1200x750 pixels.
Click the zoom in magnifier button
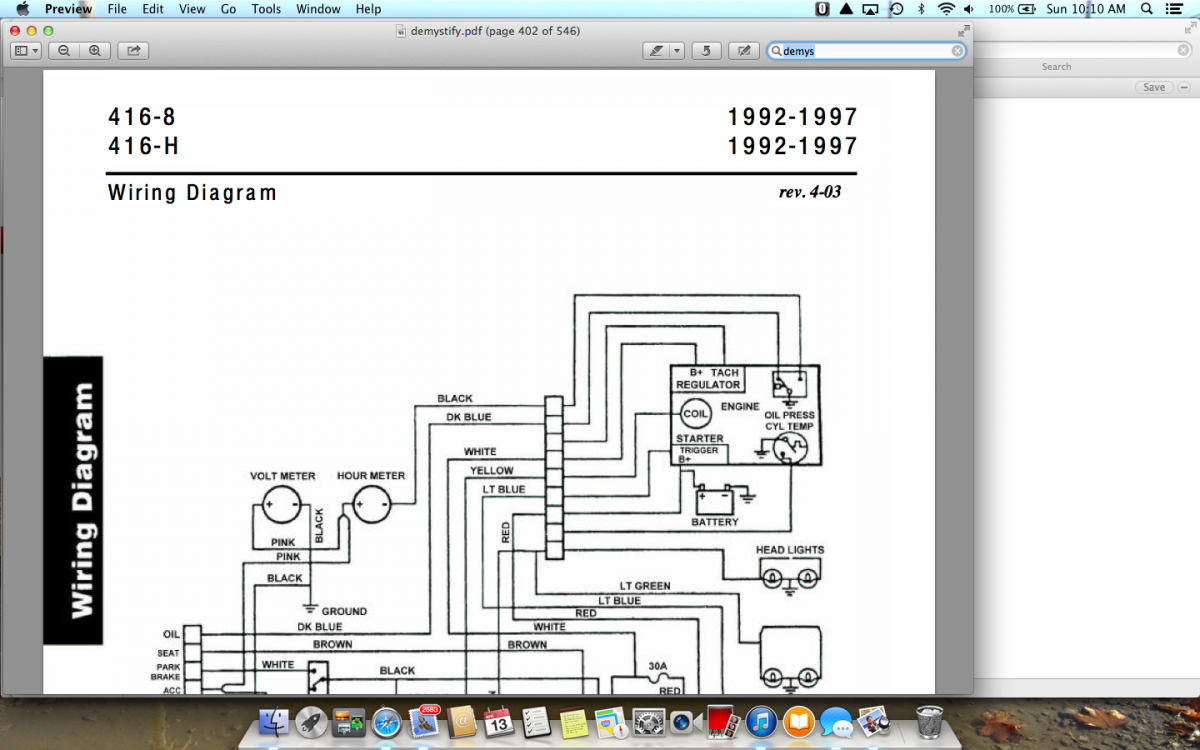click(x=95, y=50)
